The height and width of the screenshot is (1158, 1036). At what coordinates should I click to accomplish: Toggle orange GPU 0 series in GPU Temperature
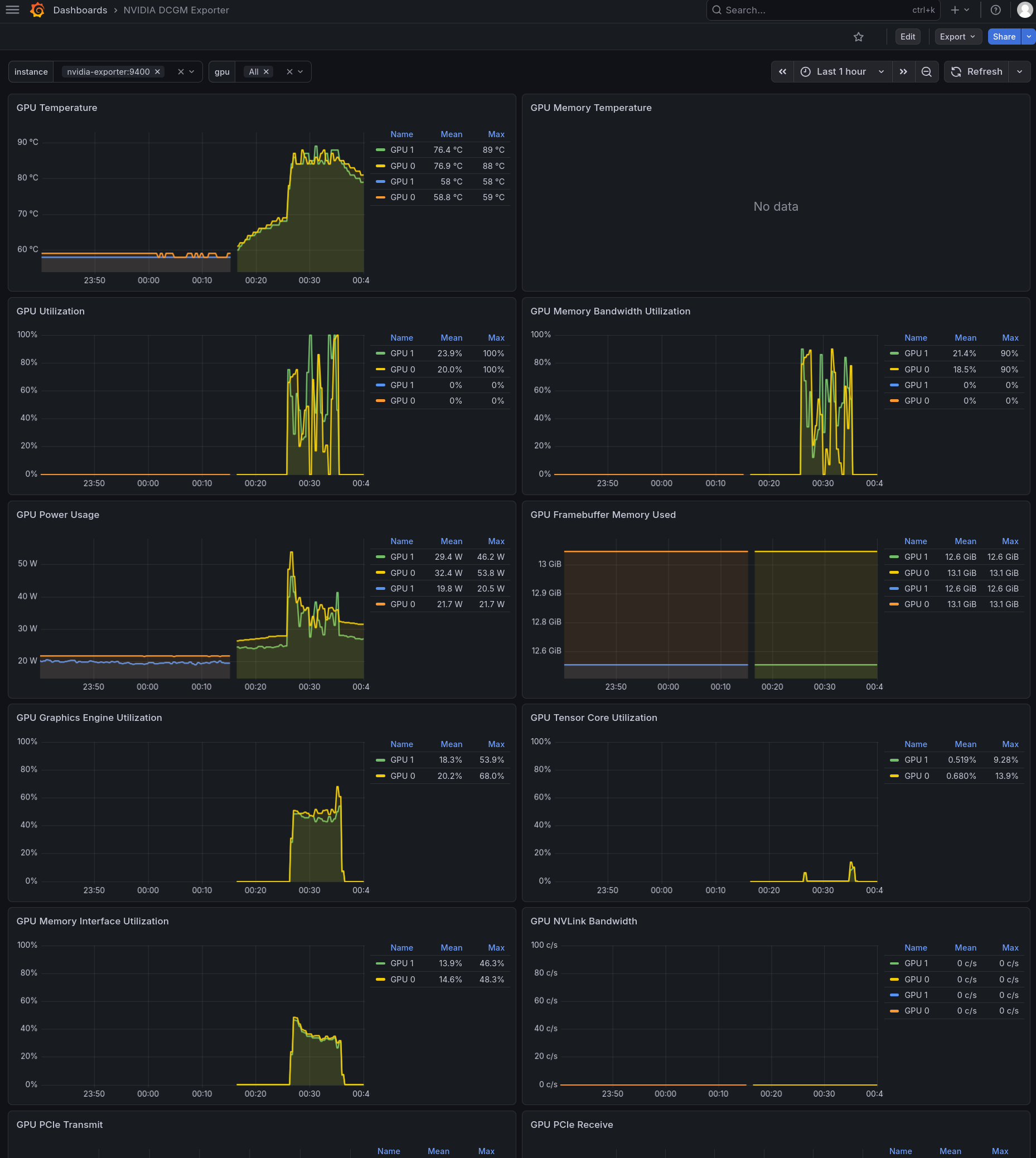pos(403,197)
